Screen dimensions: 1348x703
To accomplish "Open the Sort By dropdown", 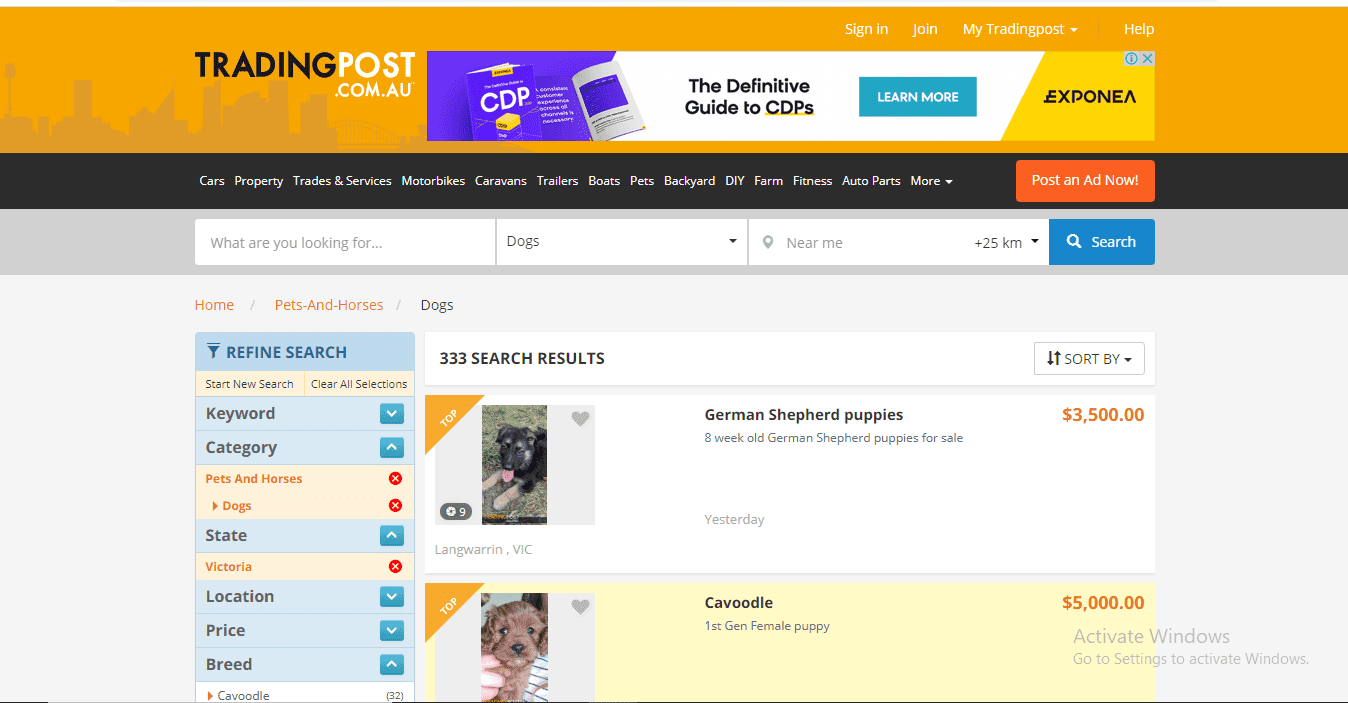I will 1089,358.
